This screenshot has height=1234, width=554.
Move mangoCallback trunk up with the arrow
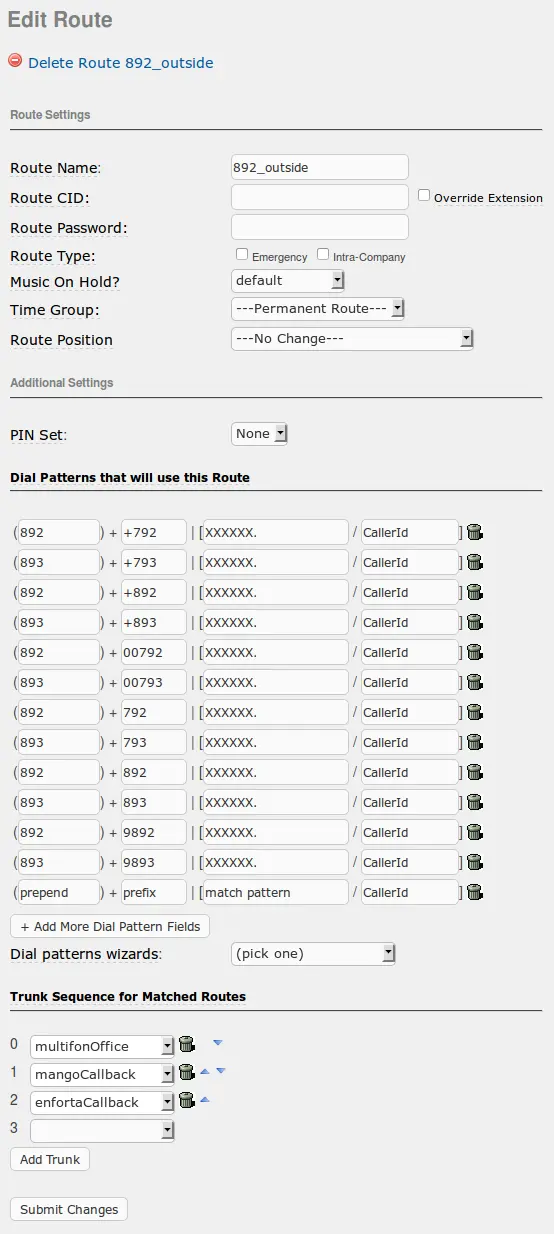pos(204,1071)
